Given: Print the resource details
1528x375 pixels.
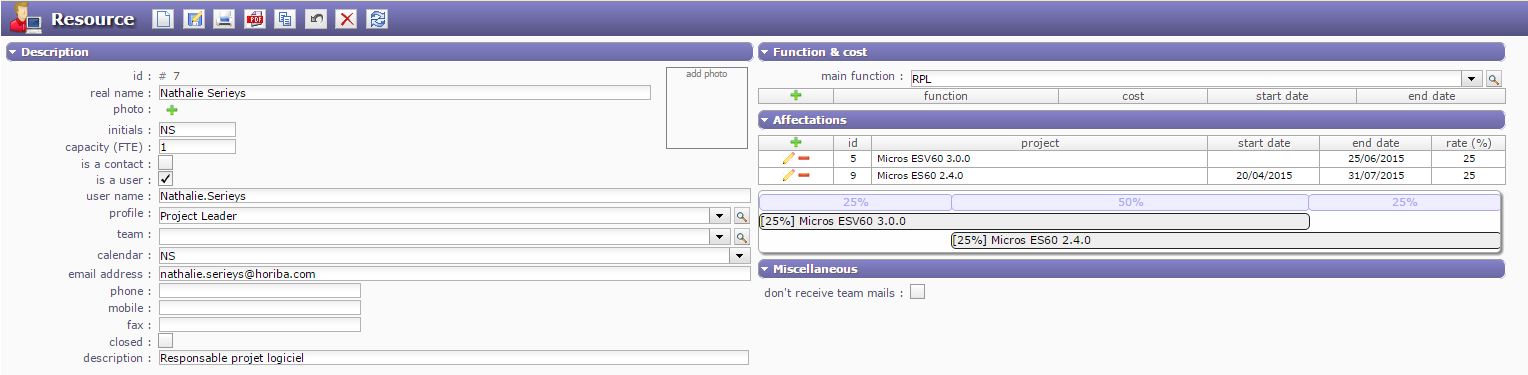Looking at the screenshot, I should (x=224, y=19).
